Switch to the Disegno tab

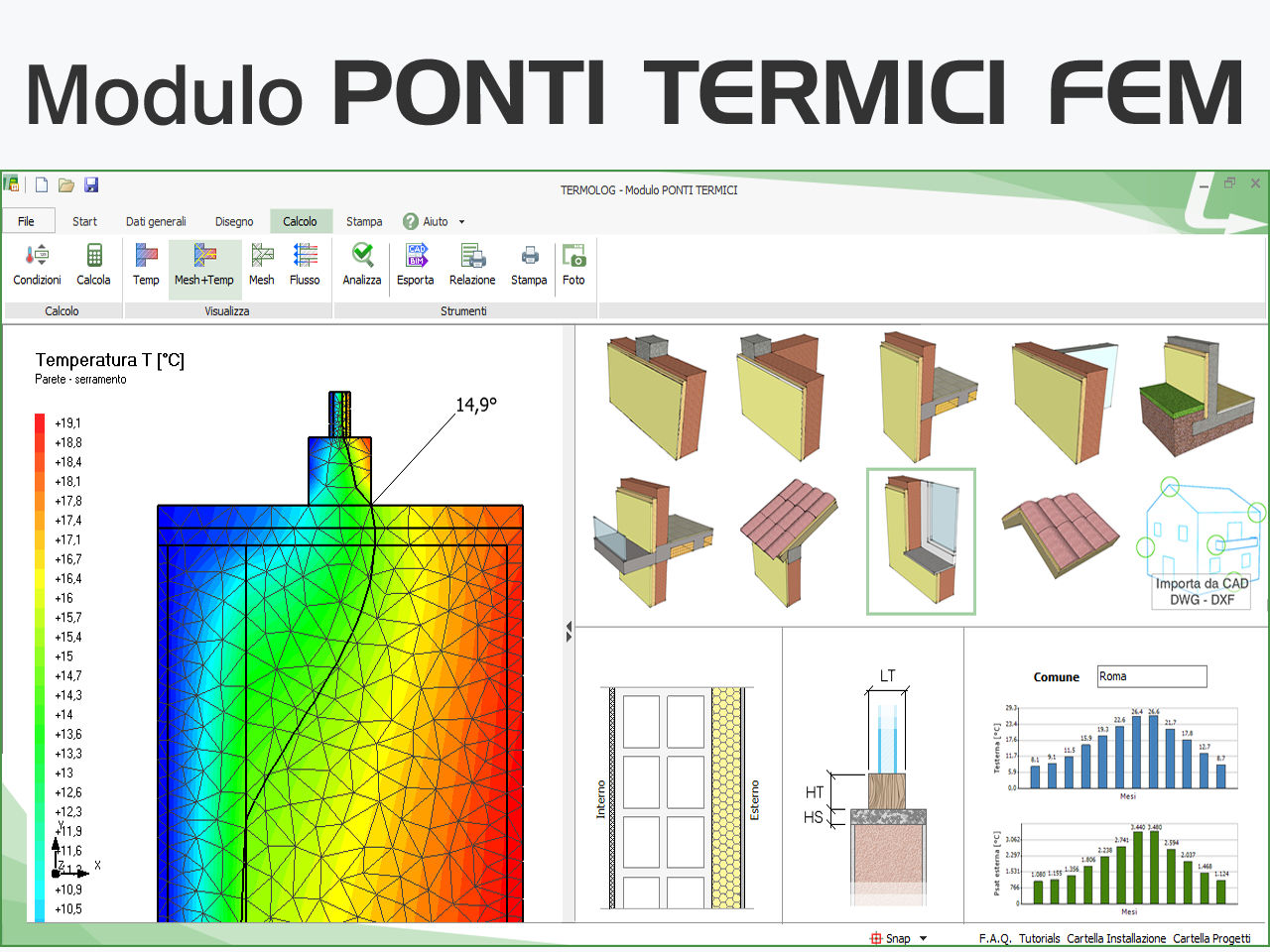pyautogui.click(x=234, y=220)
